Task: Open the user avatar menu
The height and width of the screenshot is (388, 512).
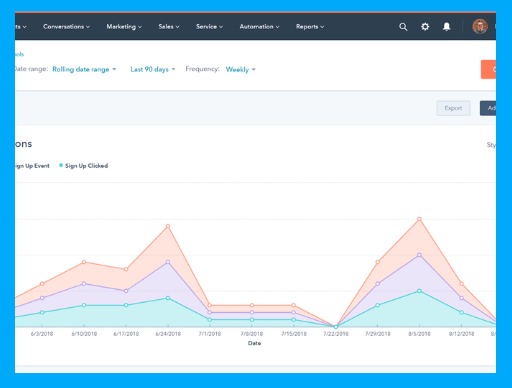Action: [480, 26]
